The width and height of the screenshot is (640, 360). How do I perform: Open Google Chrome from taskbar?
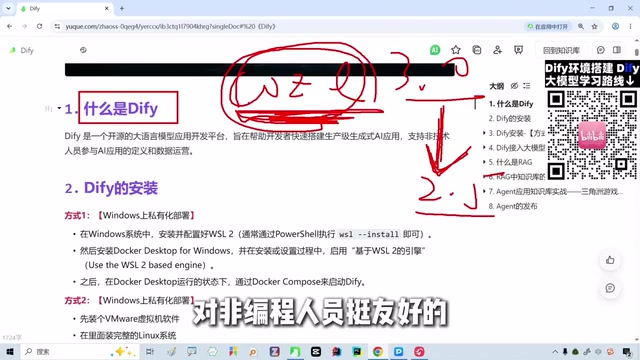pos(378,351)
